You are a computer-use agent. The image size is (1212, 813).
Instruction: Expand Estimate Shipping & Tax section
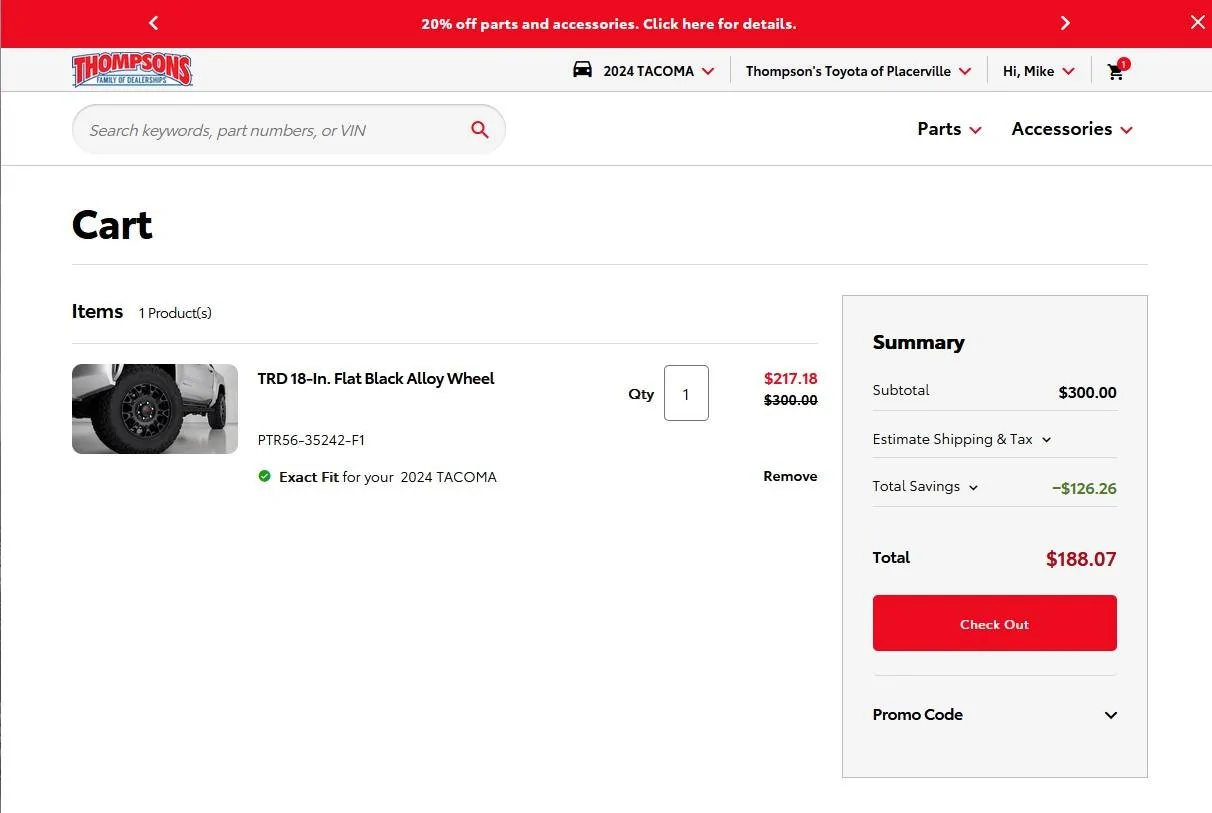[x=961, y=439]
